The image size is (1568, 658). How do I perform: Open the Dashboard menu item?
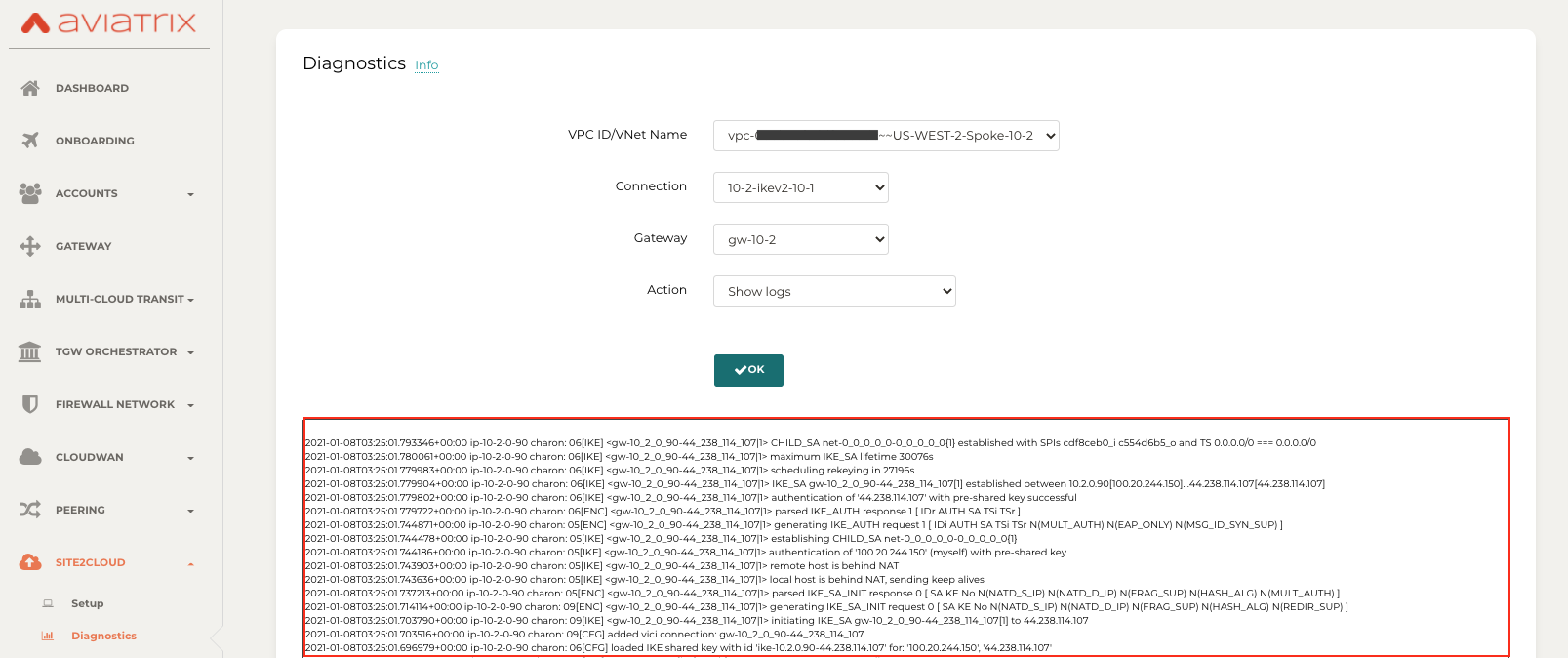pos(92,88)
